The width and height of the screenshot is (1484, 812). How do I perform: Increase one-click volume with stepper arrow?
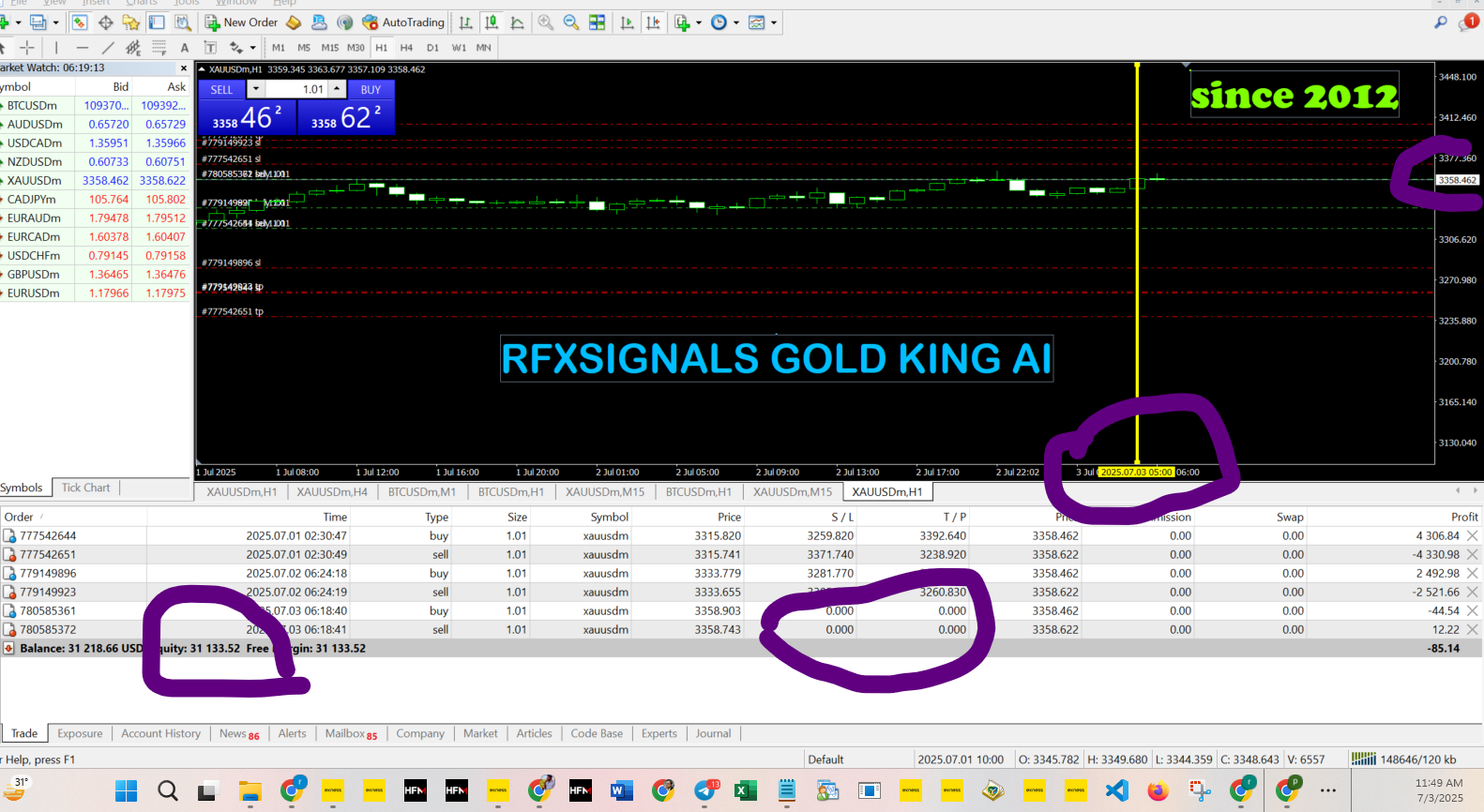[337, 89]
